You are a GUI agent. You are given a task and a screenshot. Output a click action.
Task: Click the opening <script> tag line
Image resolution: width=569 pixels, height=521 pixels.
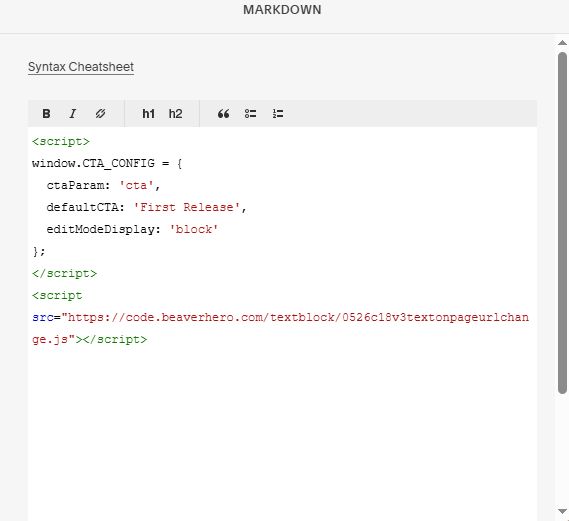pyautogui.click(x=61, y=141)
